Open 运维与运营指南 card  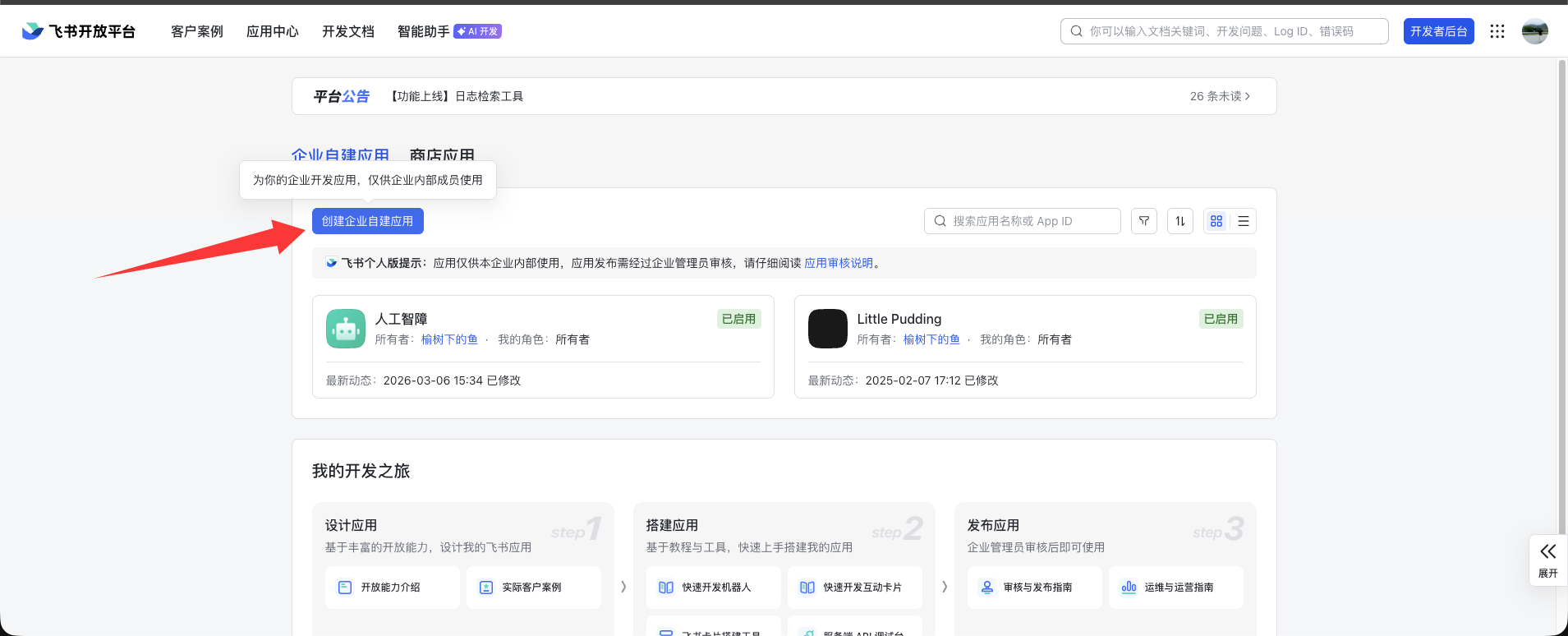(1176, 588)
